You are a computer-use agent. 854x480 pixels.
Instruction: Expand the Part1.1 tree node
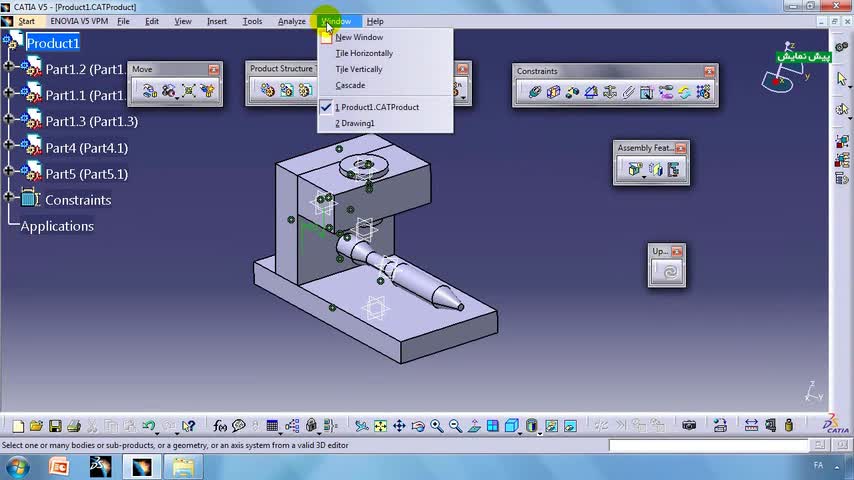pyautogui.click(x=8, y=93)
